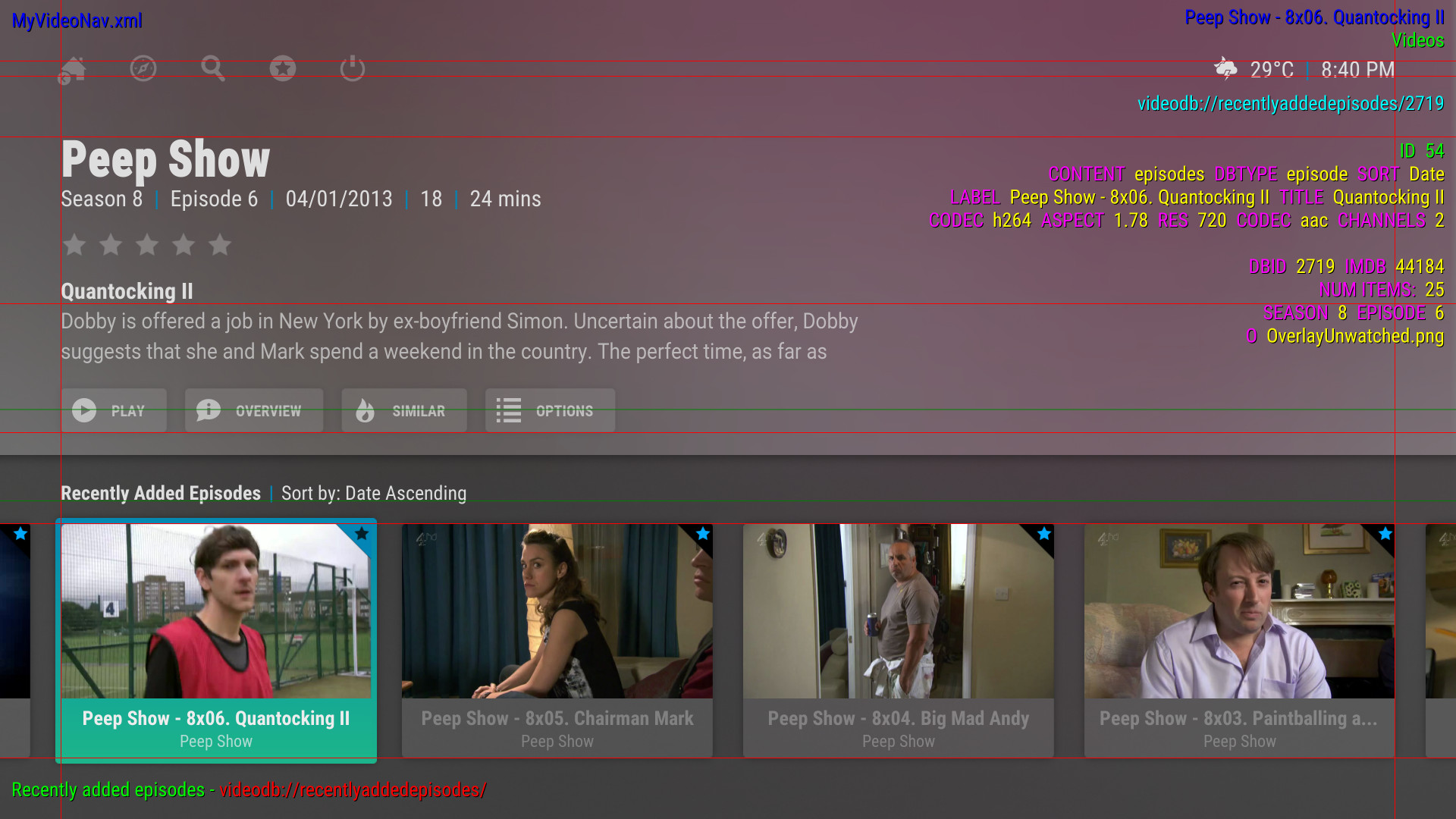The height and width of the screenshot is (819, 1456).
Task: Click 'videodb://recentlyaddedepisodes/2719' path text
Action: point(1291,104)
